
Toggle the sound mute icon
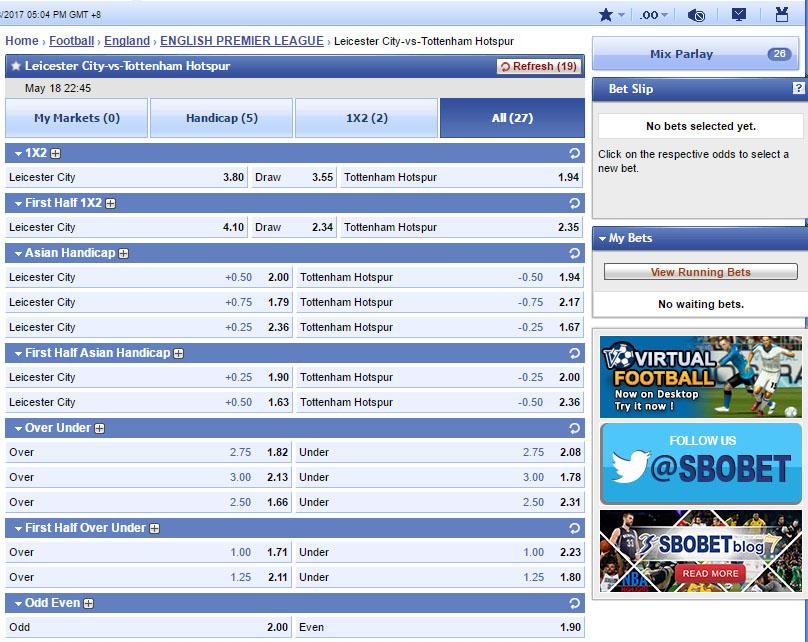tap(696, 15)
